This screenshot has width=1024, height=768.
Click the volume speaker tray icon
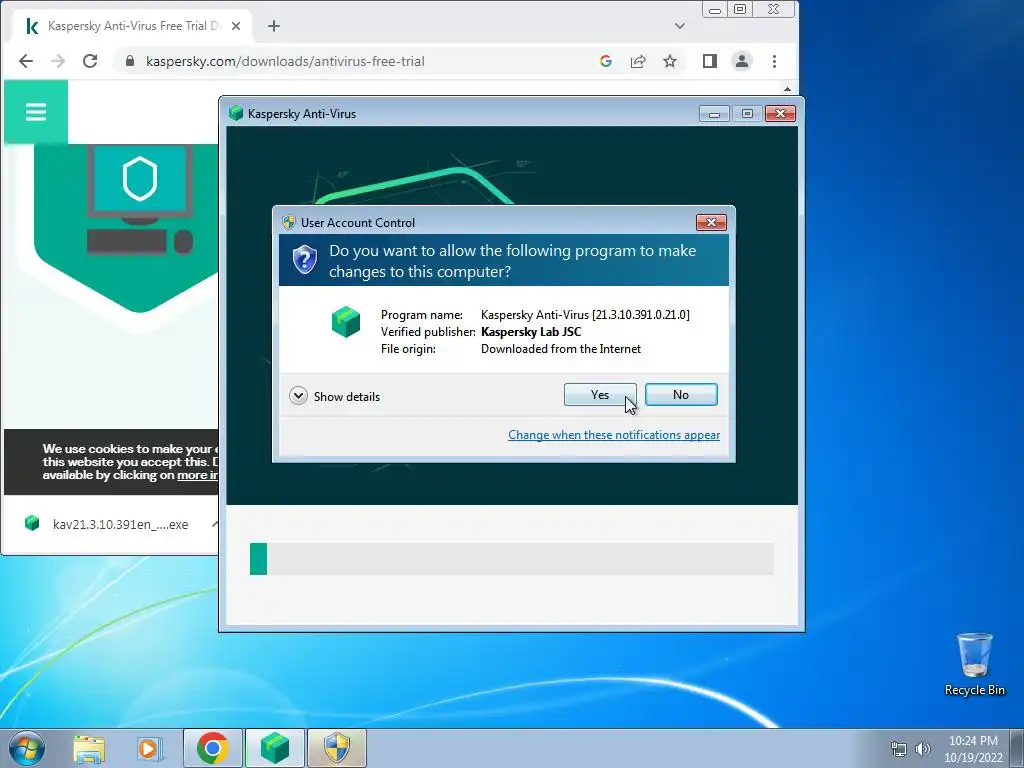923,749
